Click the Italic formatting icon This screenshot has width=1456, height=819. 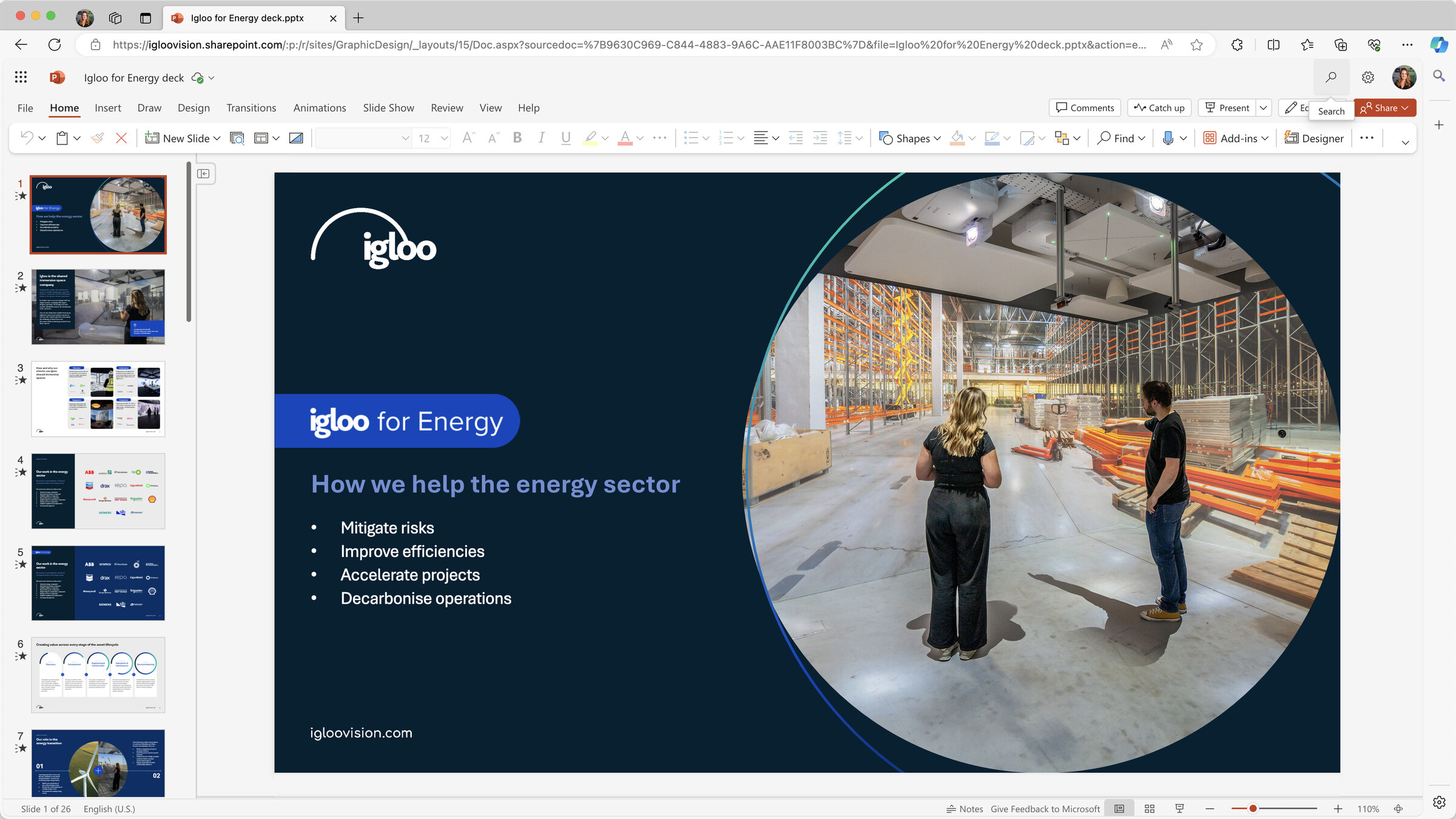point(541,138)
